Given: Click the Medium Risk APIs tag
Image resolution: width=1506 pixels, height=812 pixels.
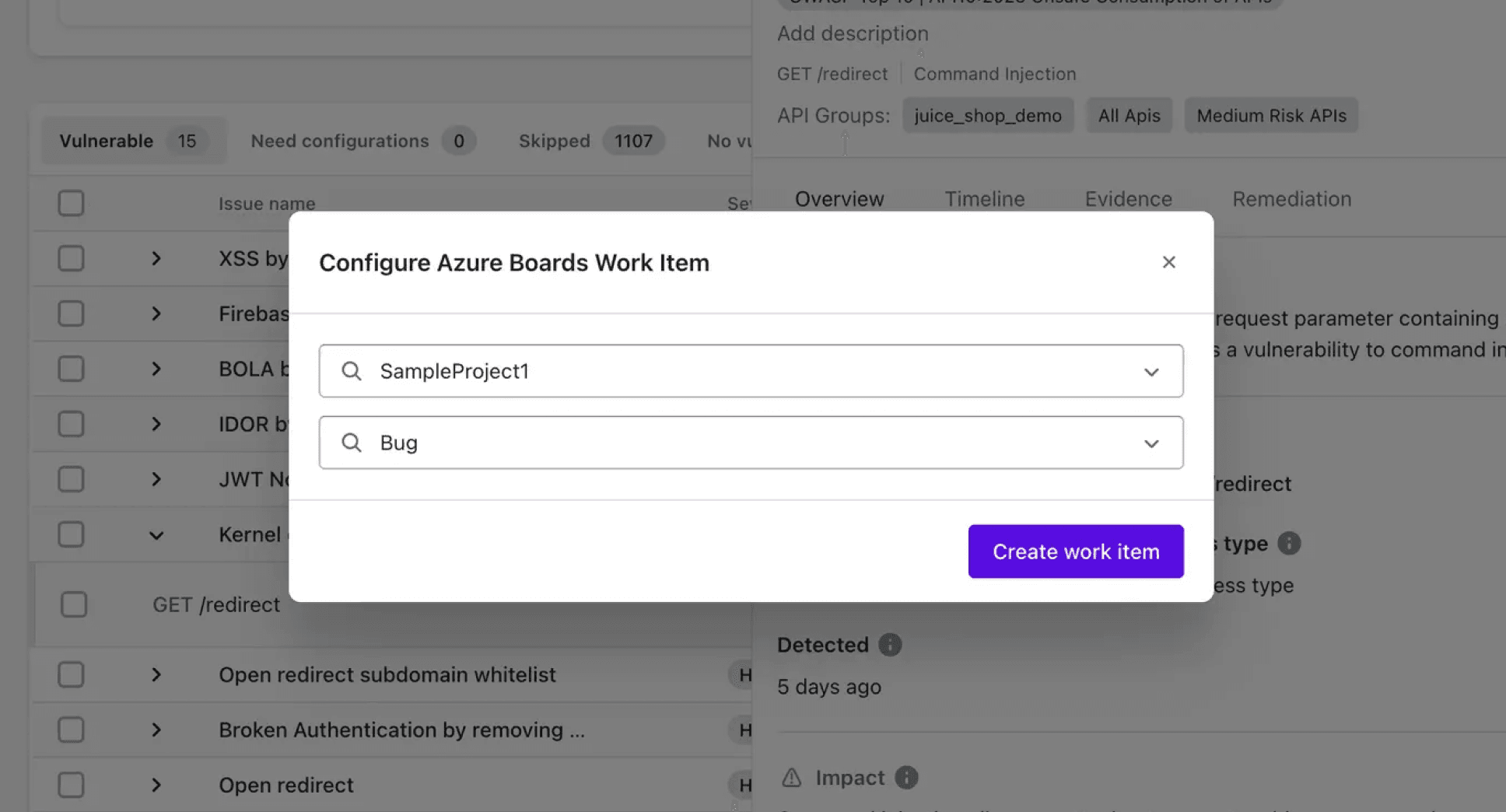Looking at the screenshot, I should click(1271, 115).
